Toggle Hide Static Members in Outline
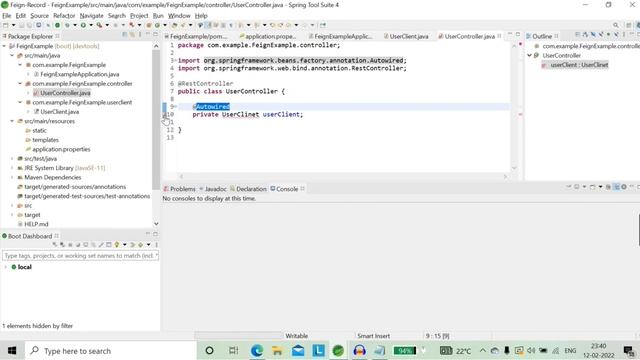640x360 pixels. click(601, 35)
